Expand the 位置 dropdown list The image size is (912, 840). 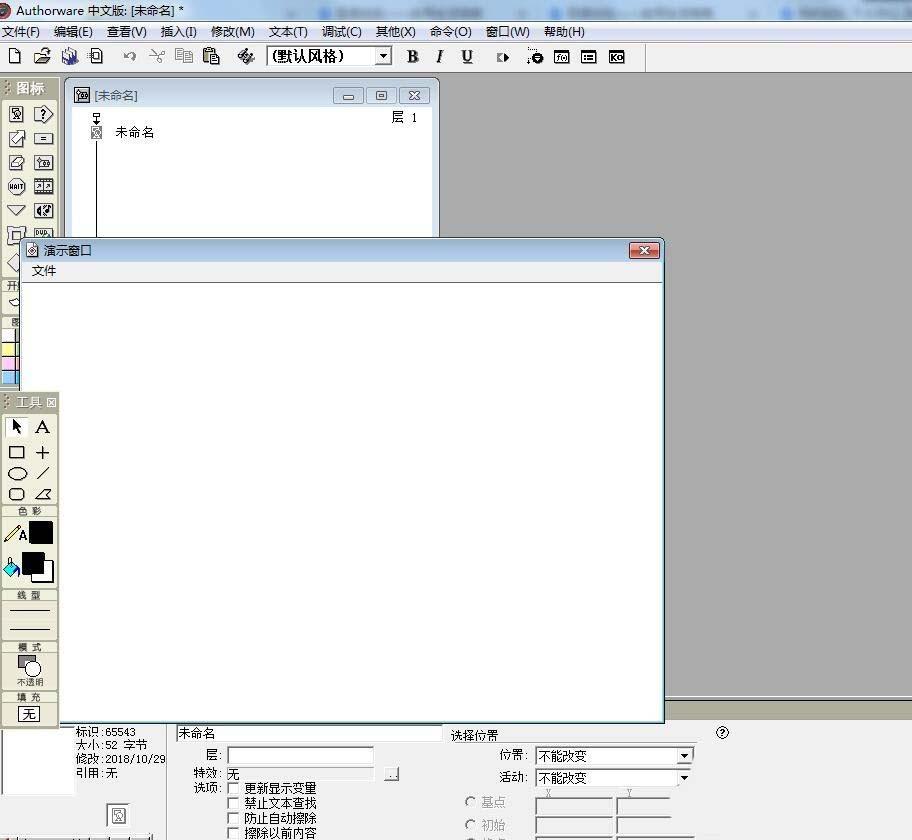point(684,756)
